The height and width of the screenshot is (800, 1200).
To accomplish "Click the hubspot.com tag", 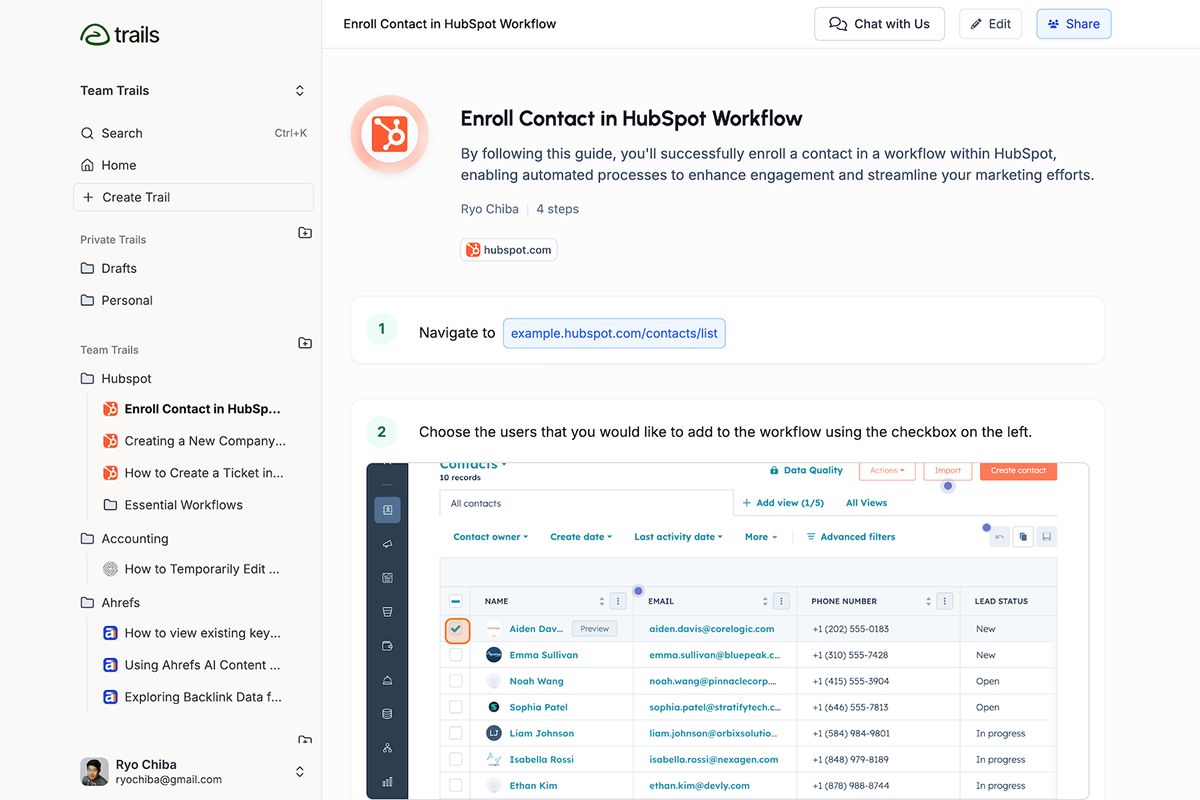I will click(x=508, y=250).
